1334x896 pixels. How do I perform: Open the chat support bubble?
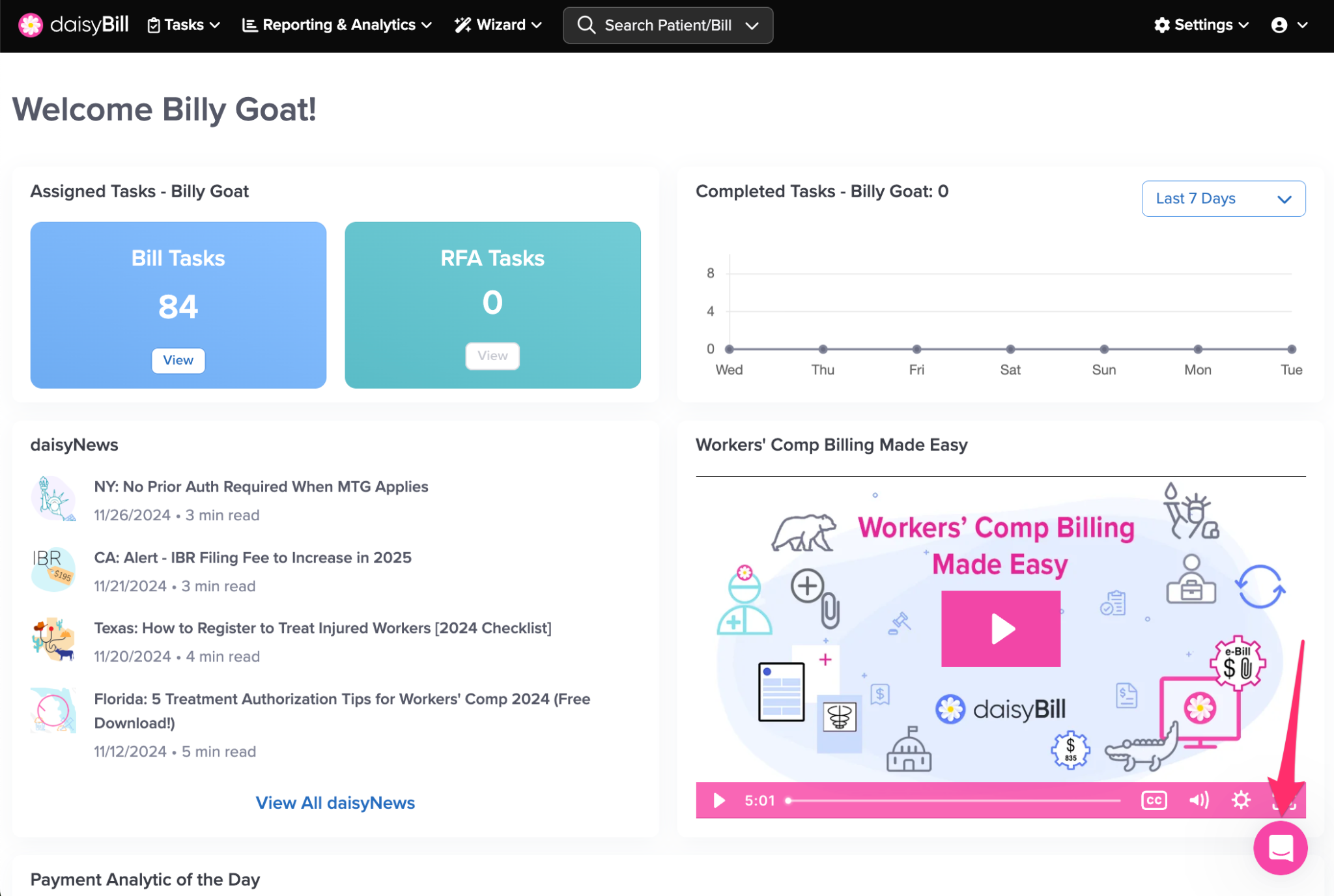pos(1280,848)
